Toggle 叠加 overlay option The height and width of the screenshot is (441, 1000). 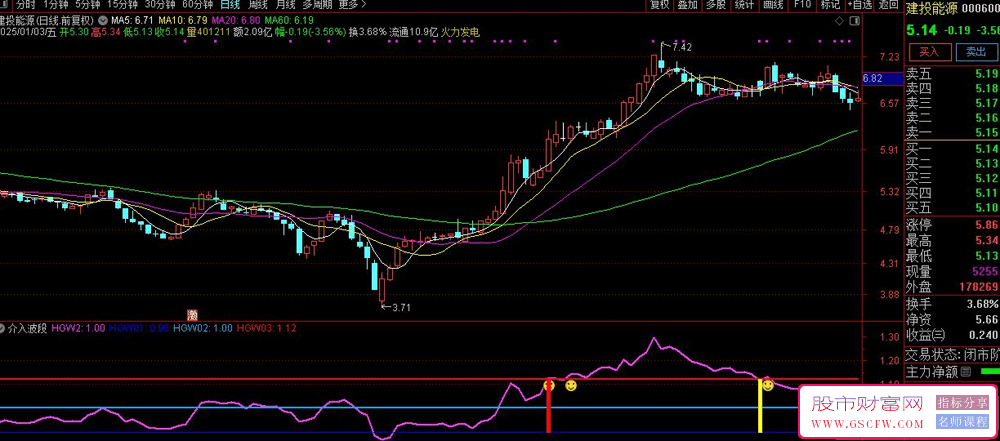[x=687, y=5]
